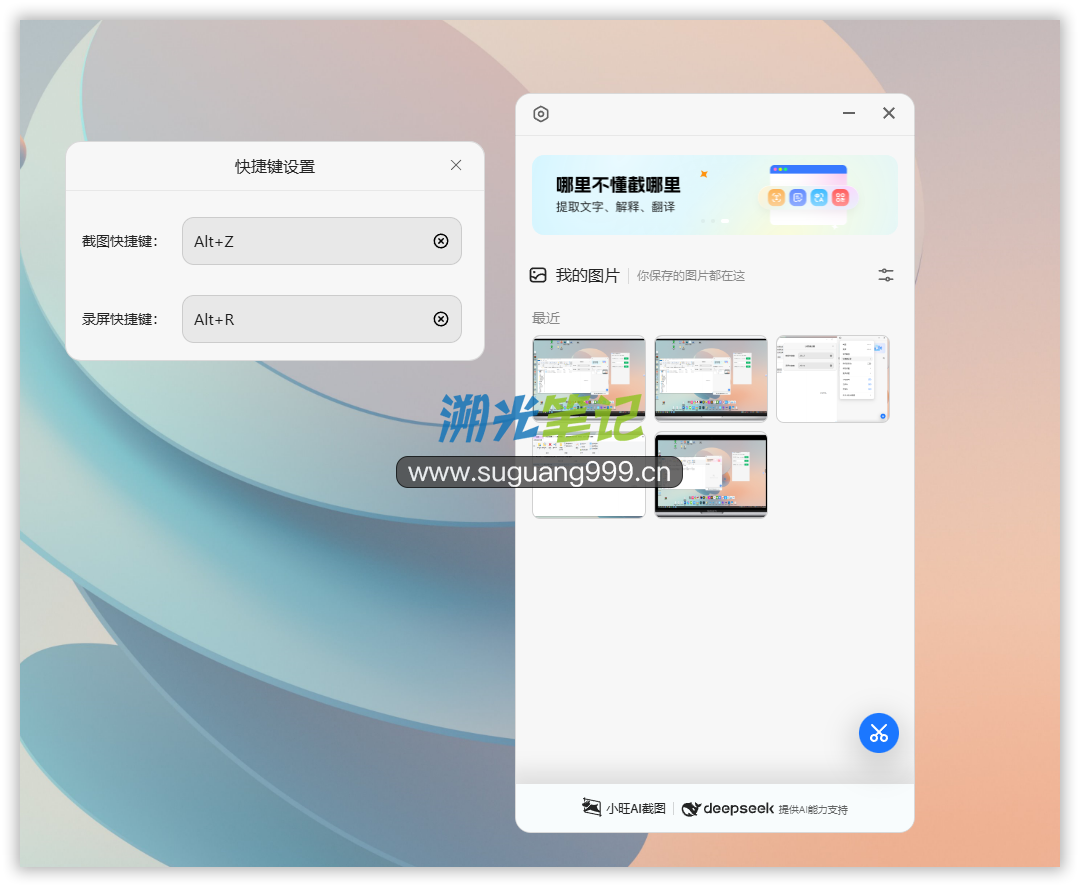Click the 我的图片 heading
The image size is (1080, 887).
[588, 275]
